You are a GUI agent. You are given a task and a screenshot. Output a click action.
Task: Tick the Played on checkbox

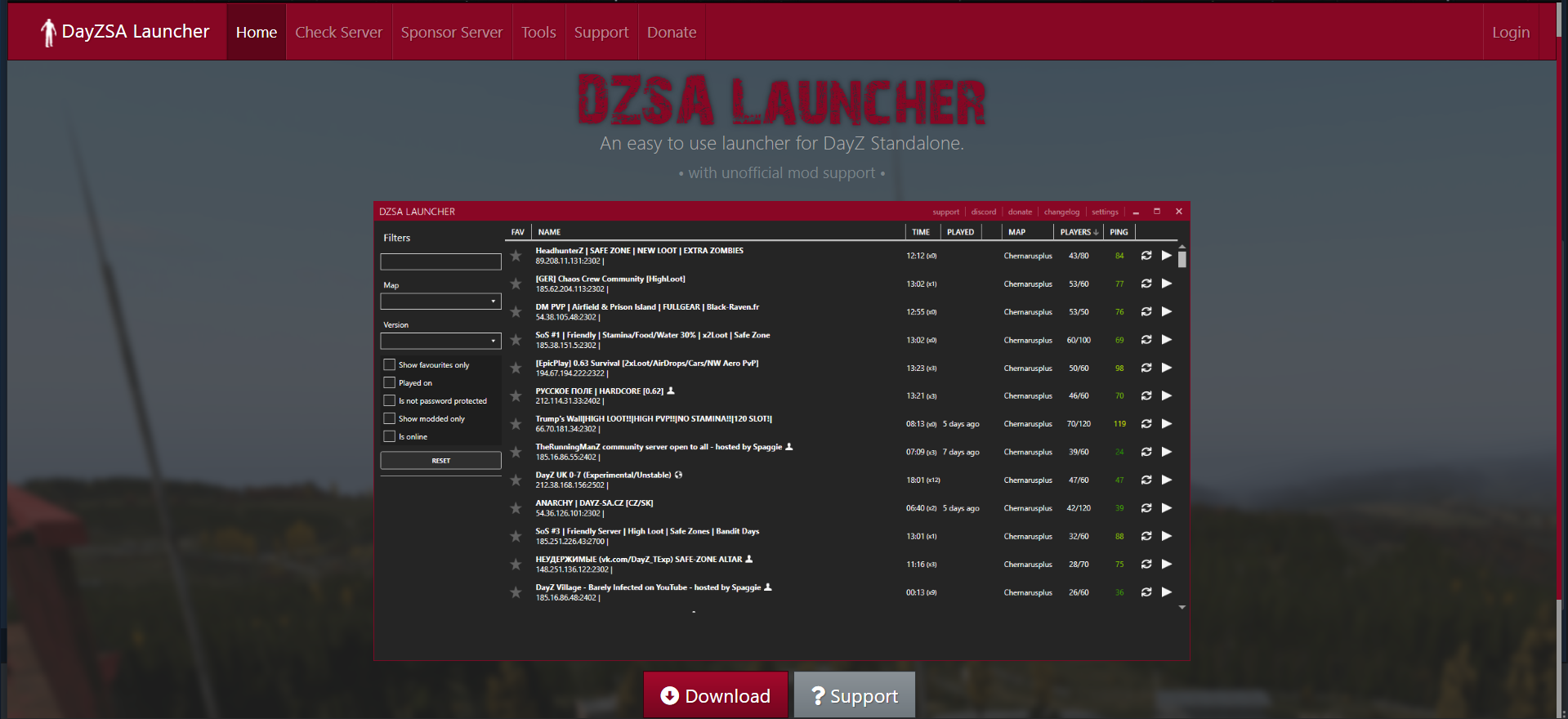tap(390, 382)
